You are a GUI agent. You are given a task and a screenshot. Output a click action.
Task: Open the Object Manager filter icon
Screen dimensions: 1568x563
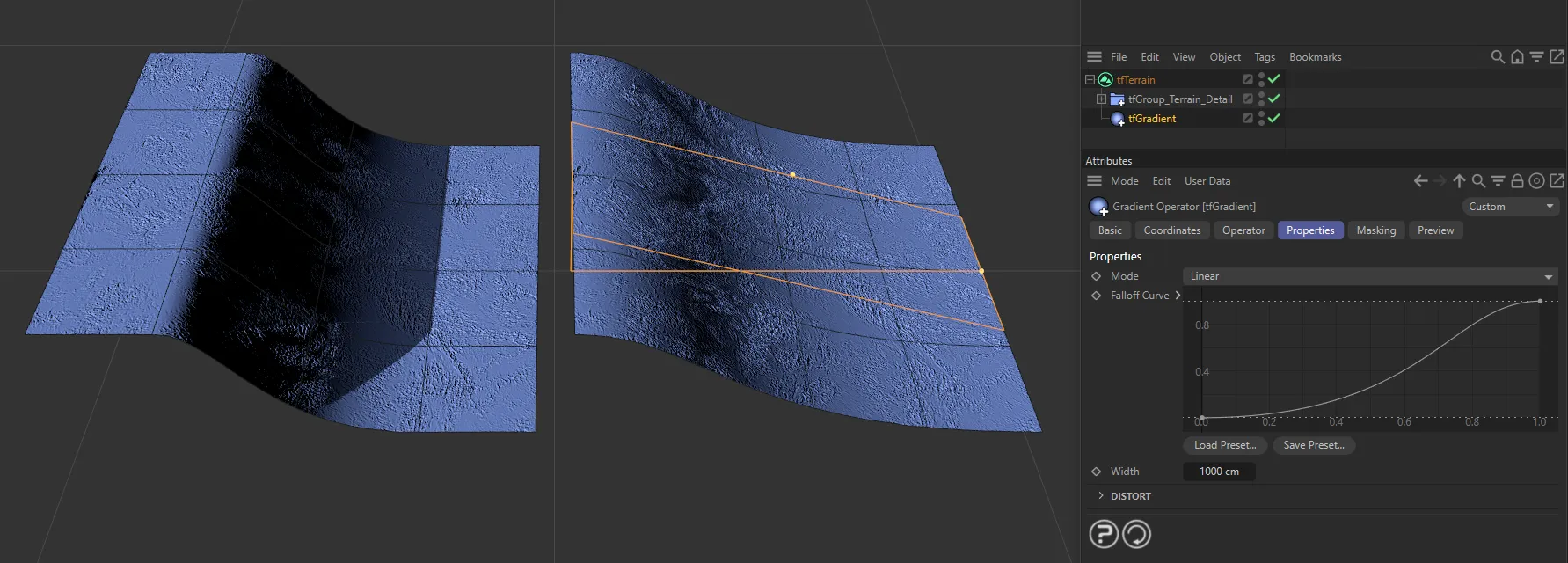click(1536, 56)
